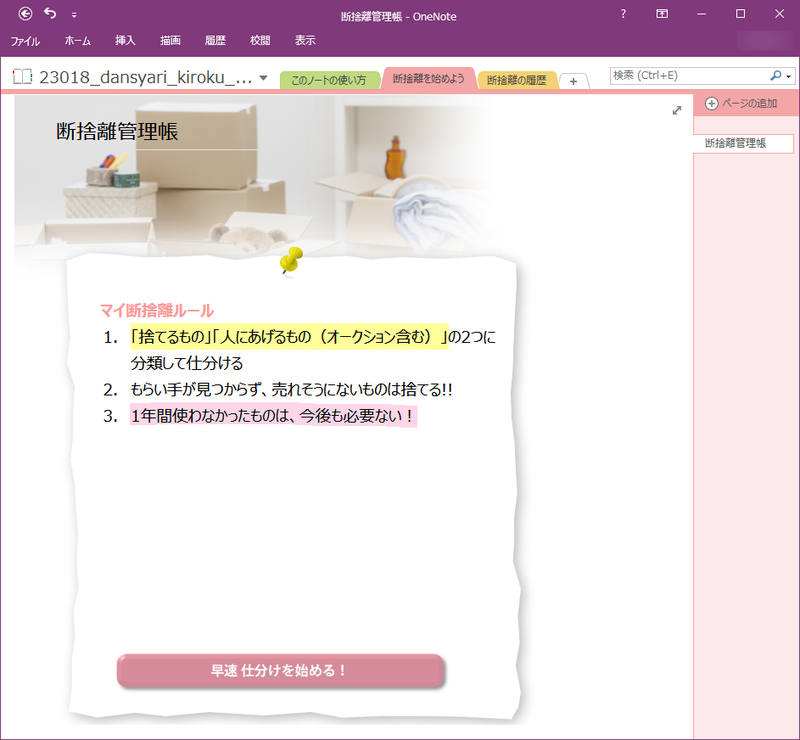
Task: Click ページの追加 to add a new page
Action: 742,103
